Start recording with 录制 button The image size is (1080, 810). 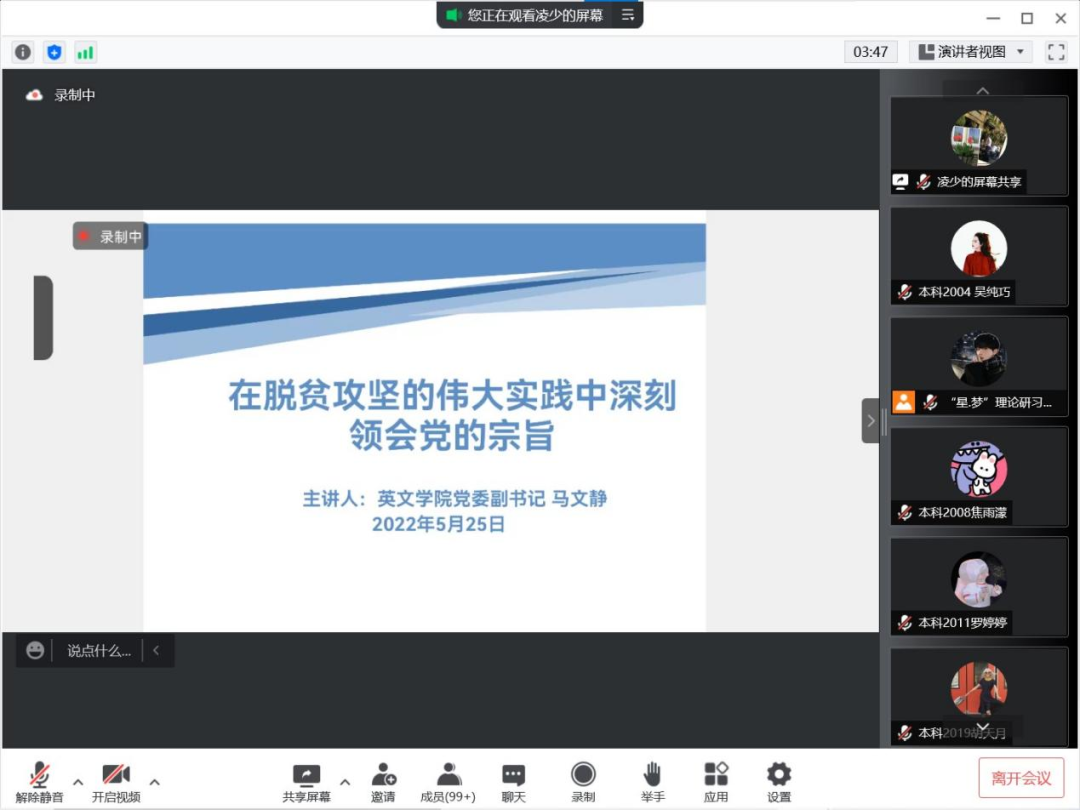[x=583, y=782]
